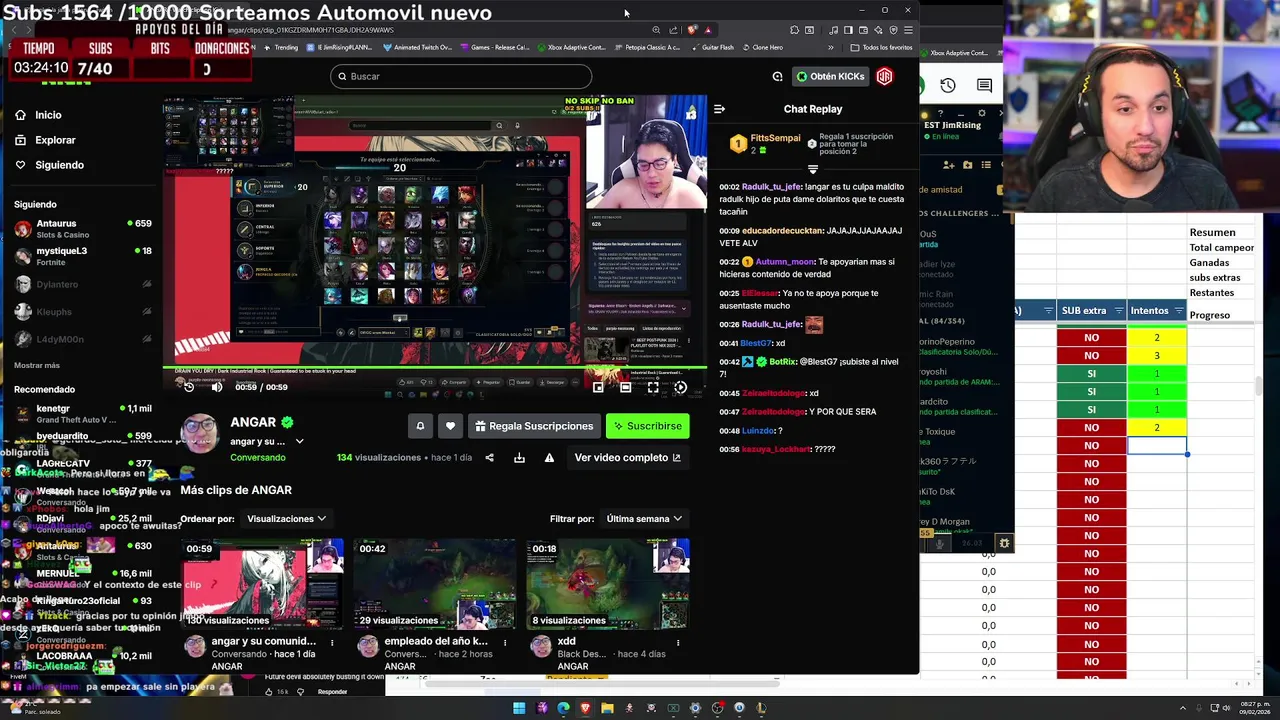Enter fullscreen on the clip player
The height and width of the screenshot is (720, 1280).
(652, 387)
